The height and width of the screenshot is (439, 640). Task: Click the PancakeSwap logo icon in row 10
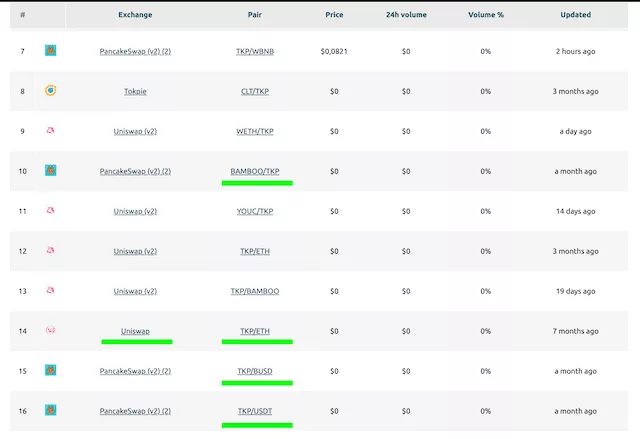click(51, 170)
